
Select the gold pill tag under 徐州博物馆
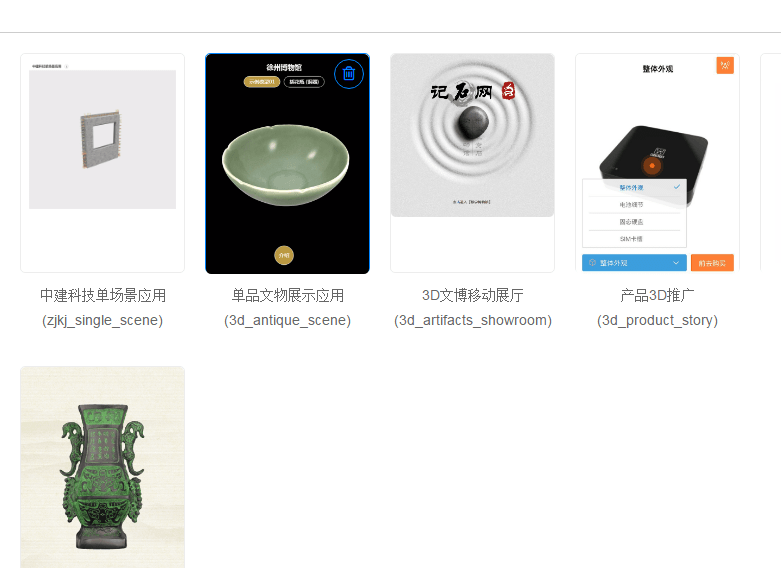point(262,82)
